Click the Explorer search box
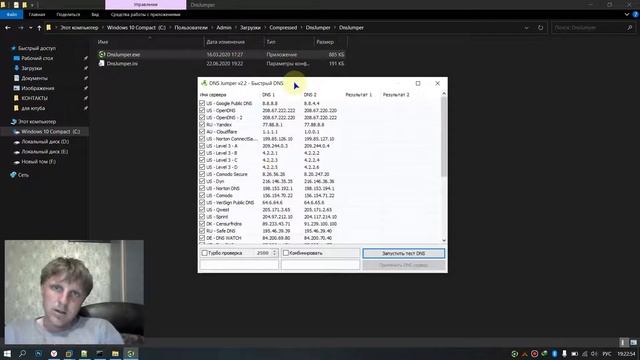Screen dimensions: 640x360 click(592, 28)
